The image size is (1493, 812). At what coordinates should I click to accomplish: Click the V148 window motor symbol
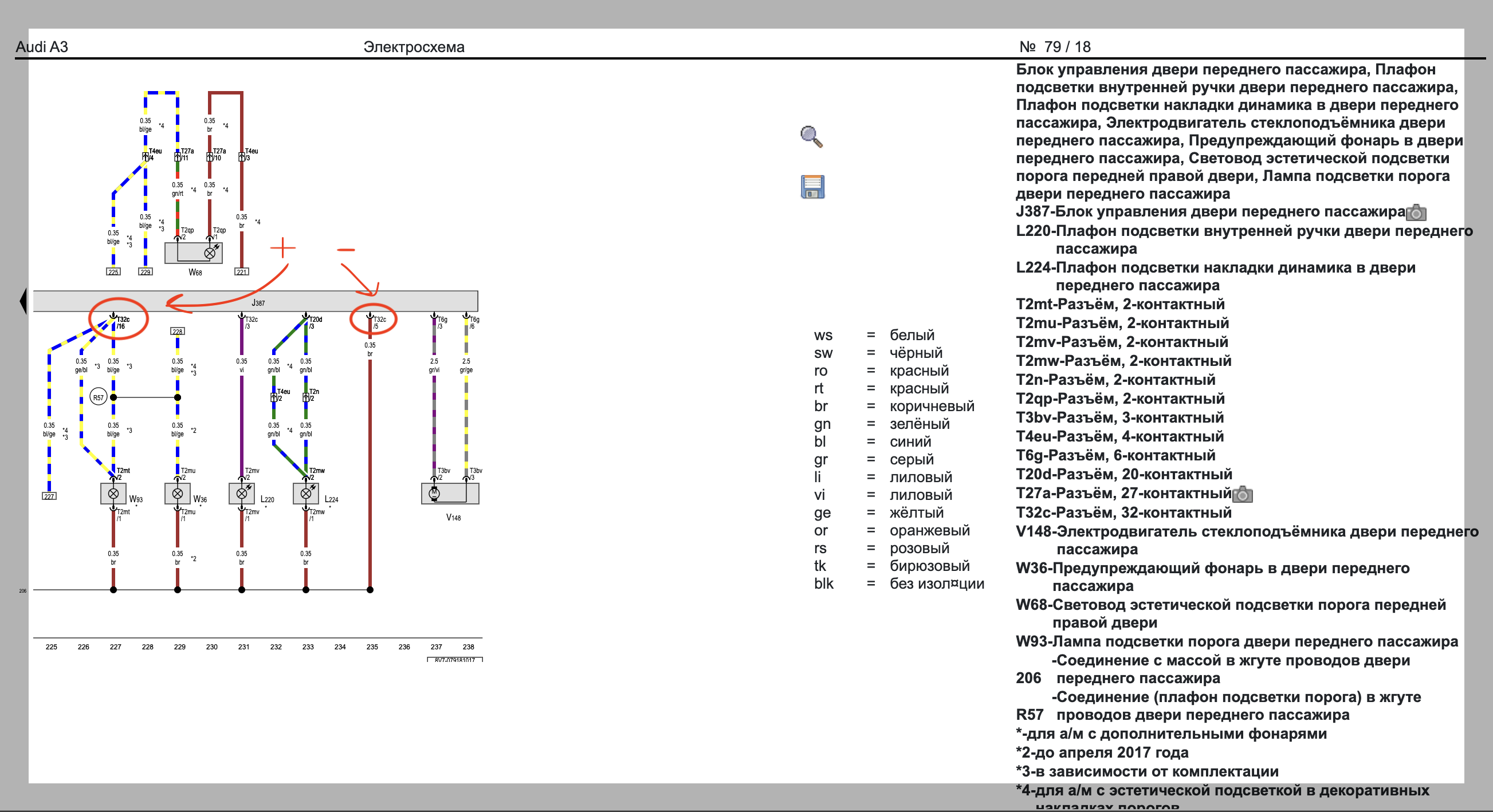450,494
